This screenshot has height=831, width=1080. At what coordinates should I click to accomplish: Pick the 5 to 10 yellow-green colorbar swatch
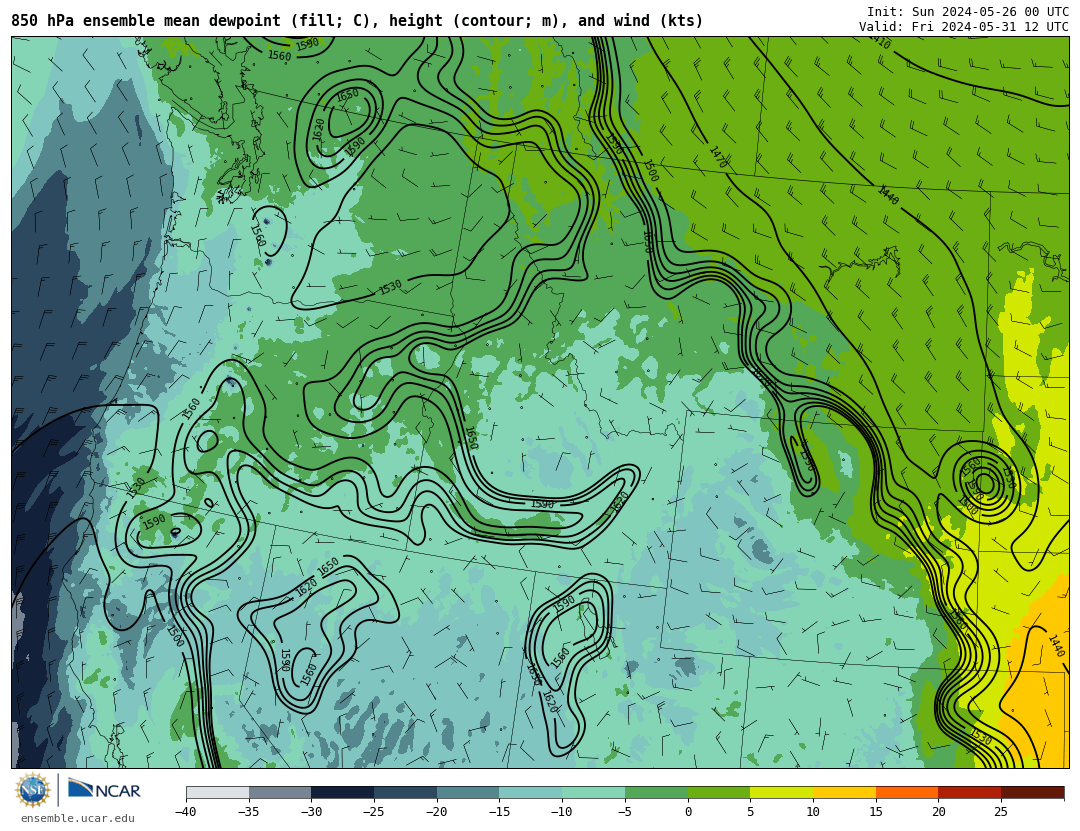click(782, 792)
